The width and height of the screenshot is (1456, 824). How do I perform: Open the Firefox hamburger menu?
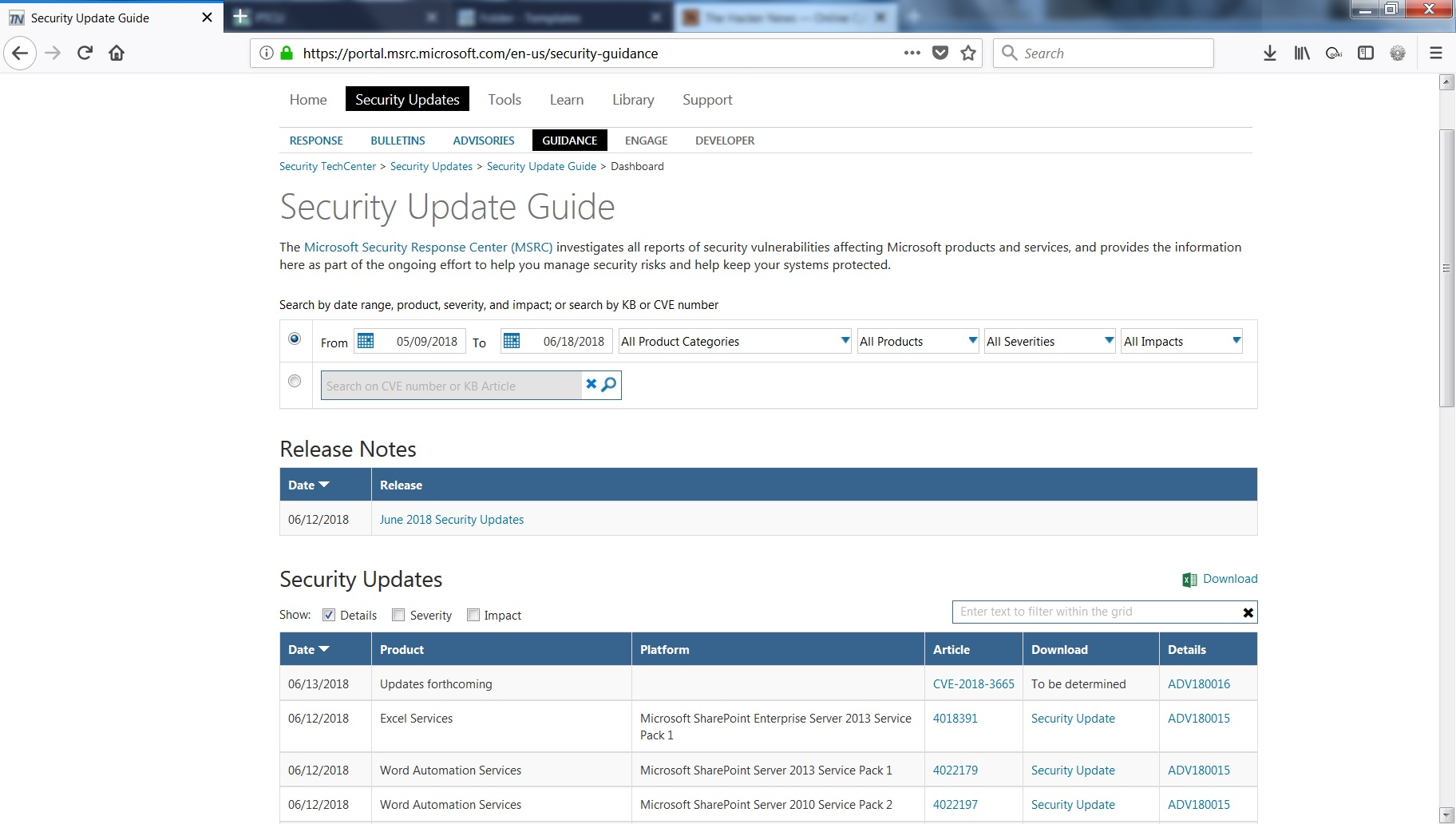pyautogui.click(x=1436, y=53)
